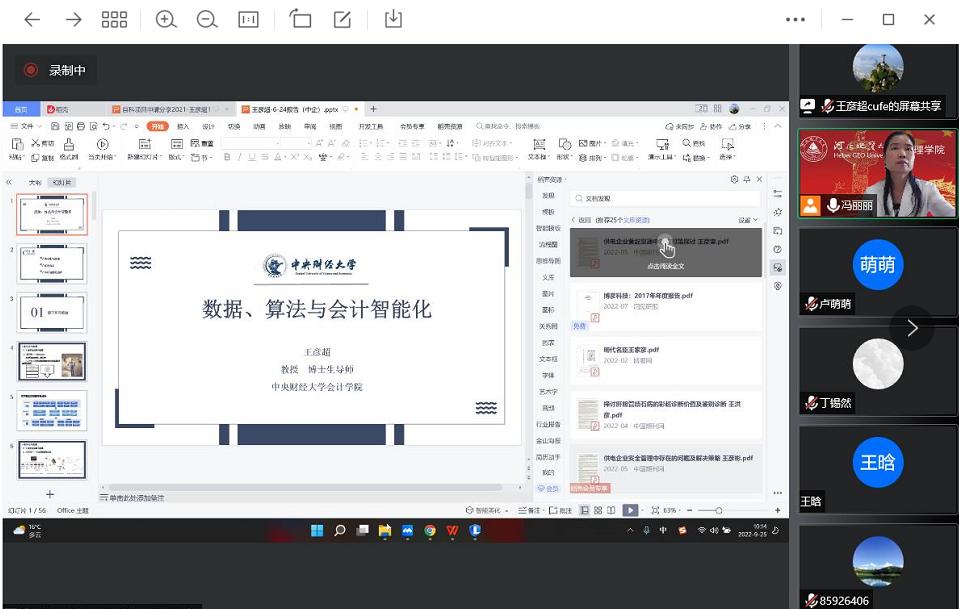
Task: Pin the 稻壳资源 resource panel
Action: 745,180
